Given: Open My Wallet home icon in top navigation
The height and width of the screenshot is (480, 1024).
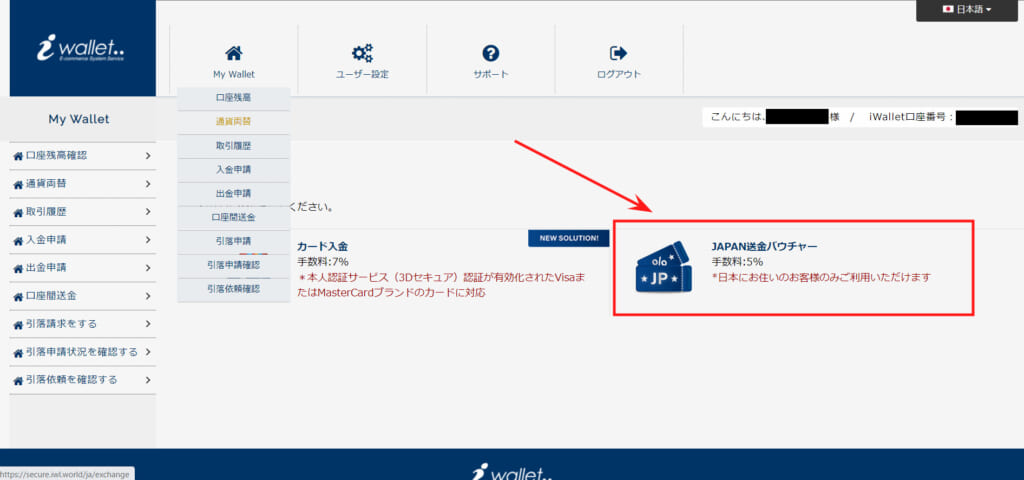Looking at the screenshot, I should (233, 53).
